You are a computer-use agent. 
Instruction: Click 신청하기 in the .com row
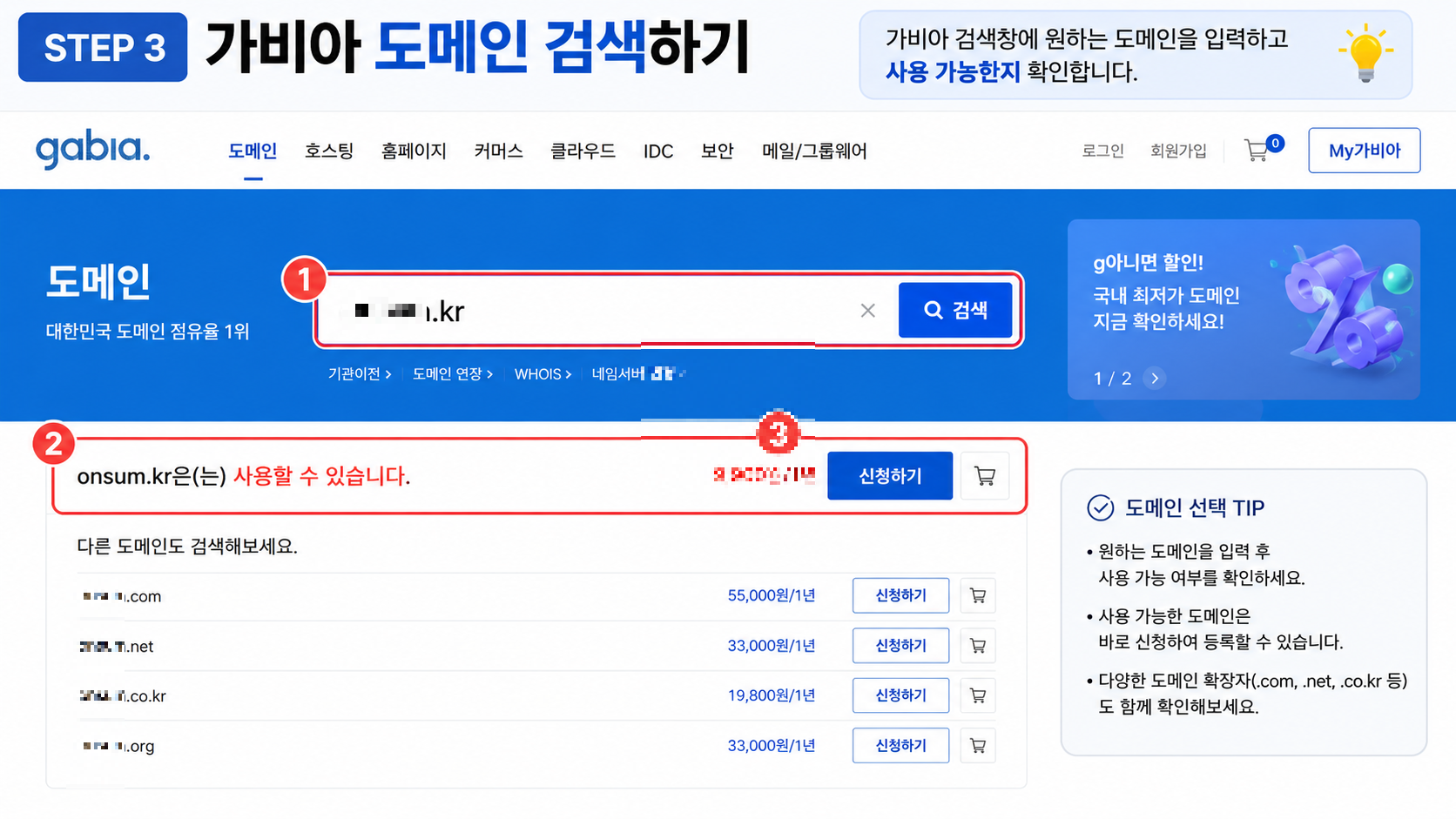900,596
